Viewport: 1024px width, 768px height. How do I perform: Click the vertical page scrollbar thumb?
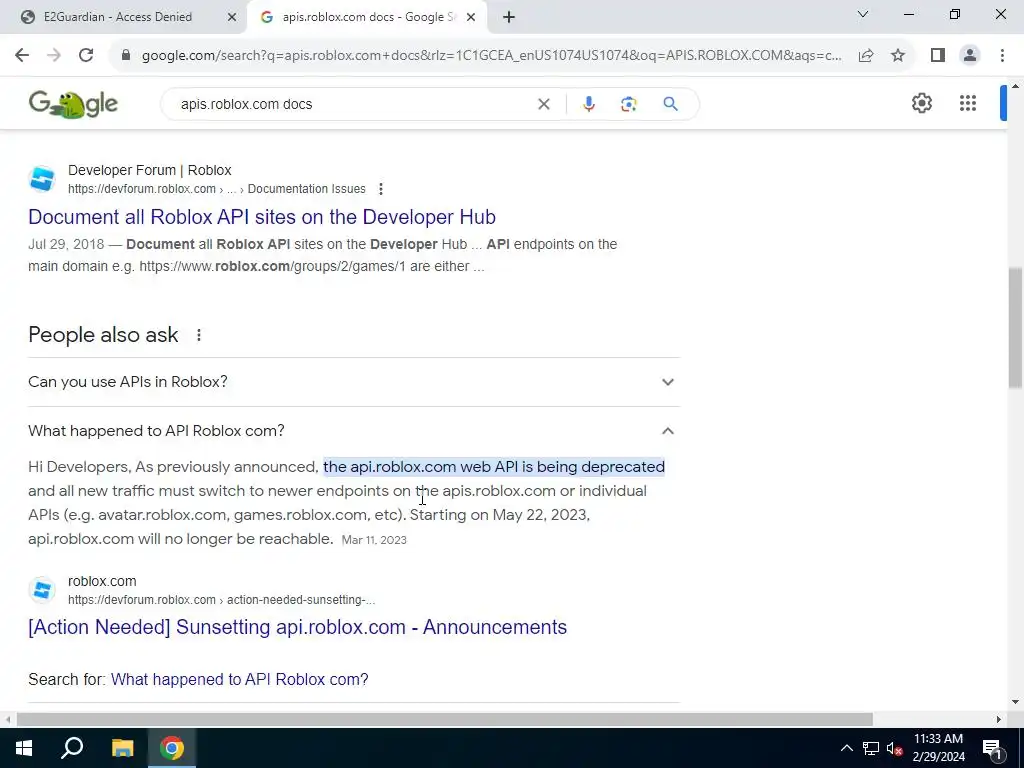point(1016,327)
